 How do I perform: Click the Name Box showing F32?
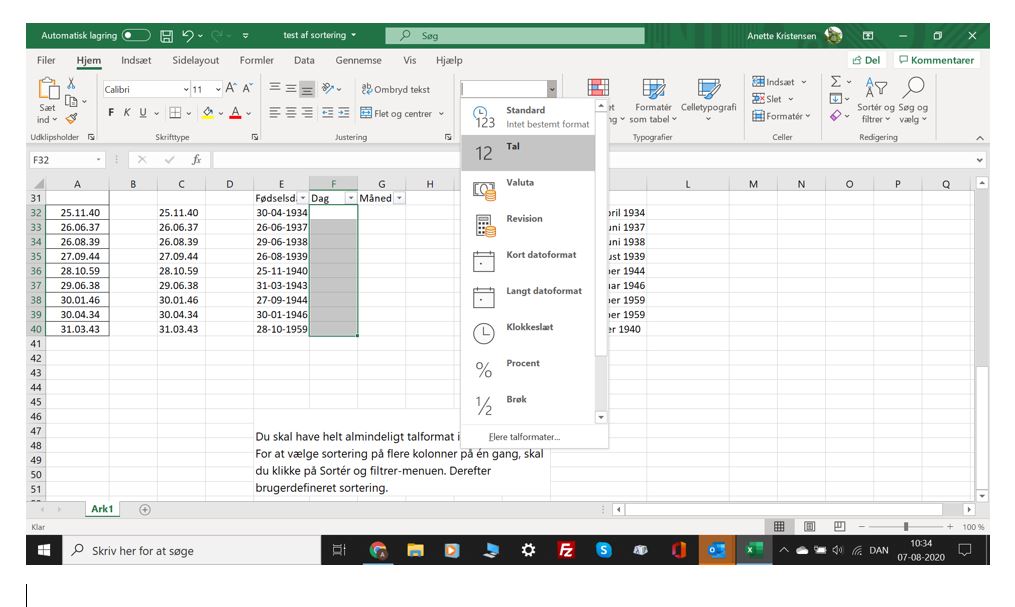[67, 160]
